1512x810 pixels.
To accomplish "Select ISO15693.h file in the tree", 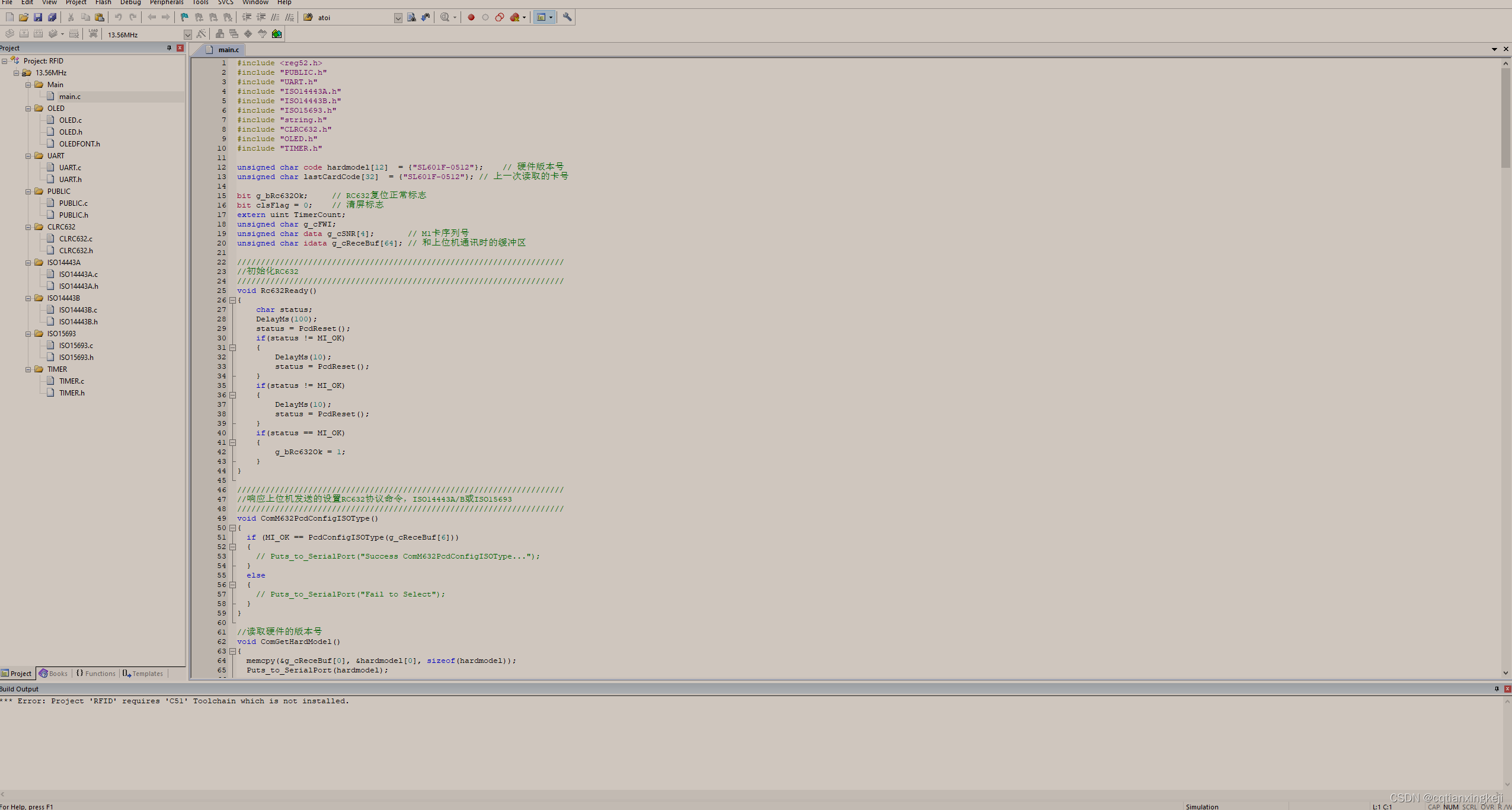I will tap(76, 358).
